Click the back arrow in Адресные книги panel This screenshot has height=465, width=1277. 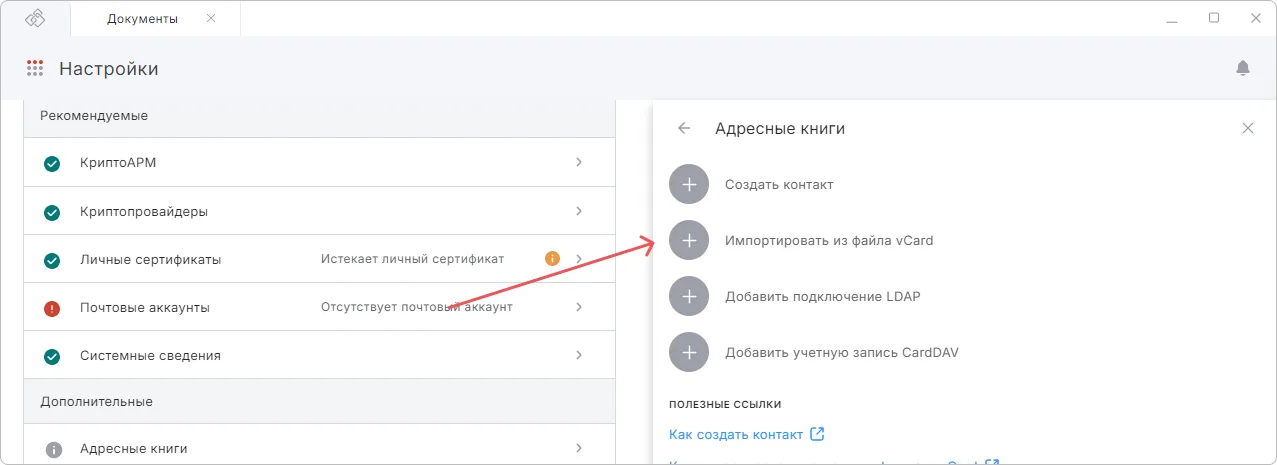pos(684,128)
